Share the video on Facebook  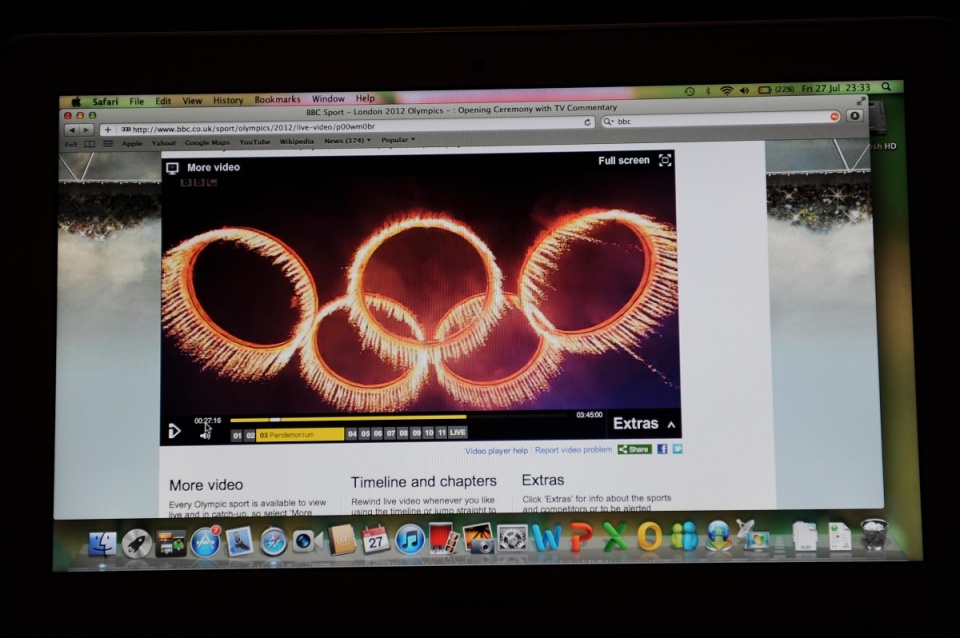point(662,449)
